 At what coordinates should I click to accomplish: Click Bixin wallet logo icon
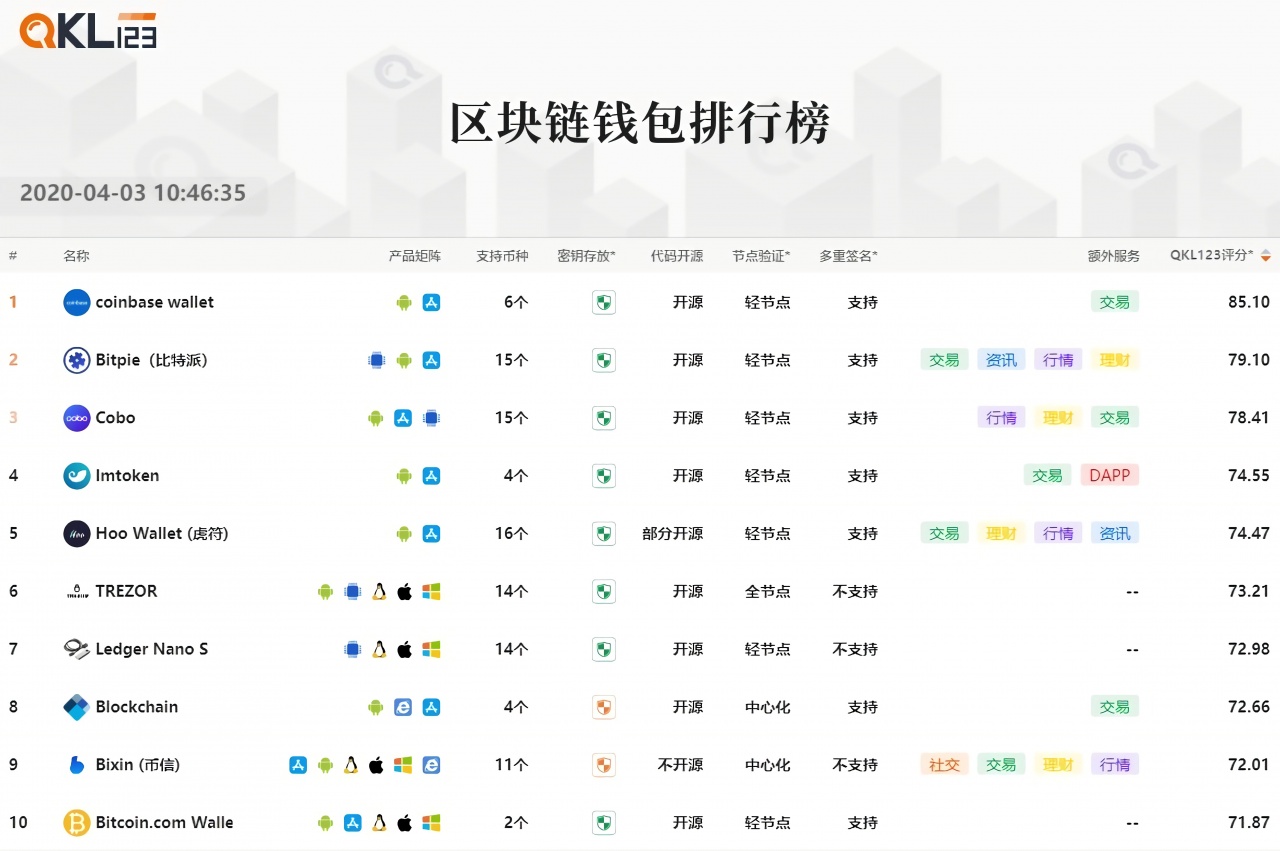click(x=77, y=765)
